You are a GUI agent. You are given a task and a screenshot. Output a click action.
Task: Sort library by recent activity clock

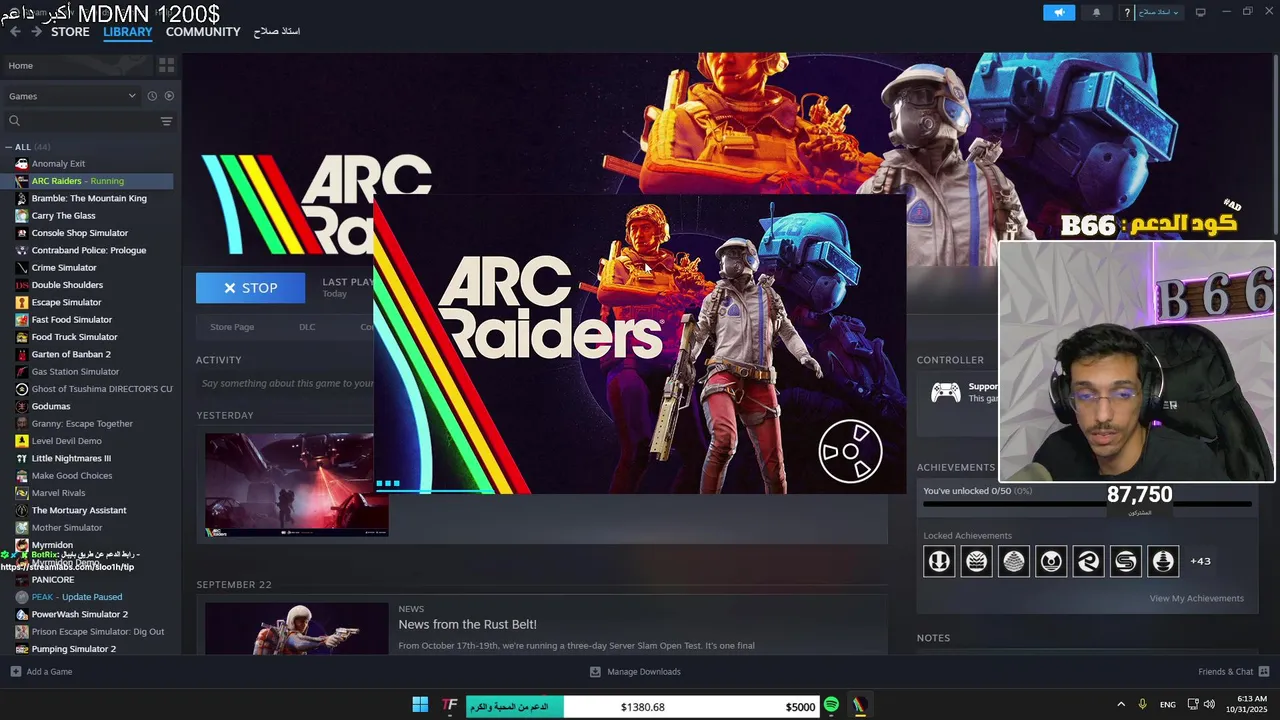(152, 96)
